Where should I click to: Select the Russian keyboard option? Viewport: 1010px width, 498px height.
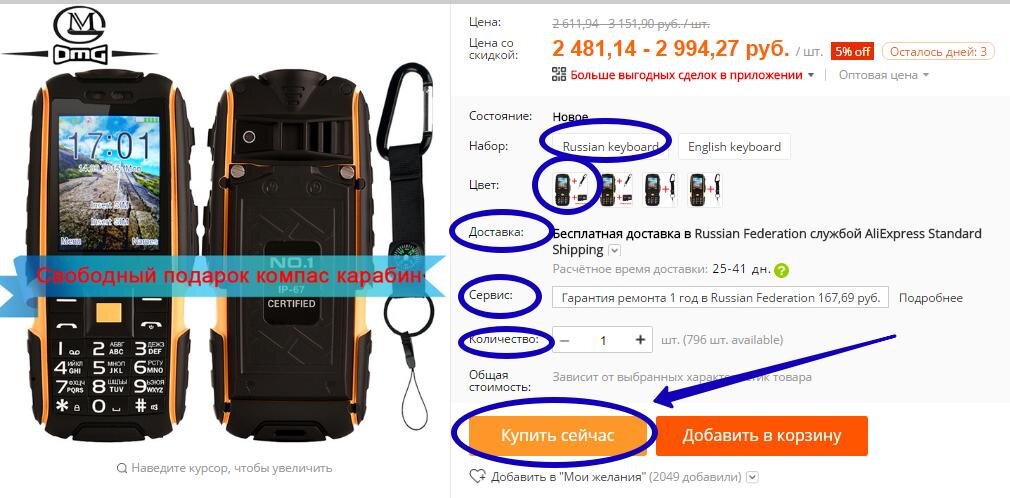[610, 146]
